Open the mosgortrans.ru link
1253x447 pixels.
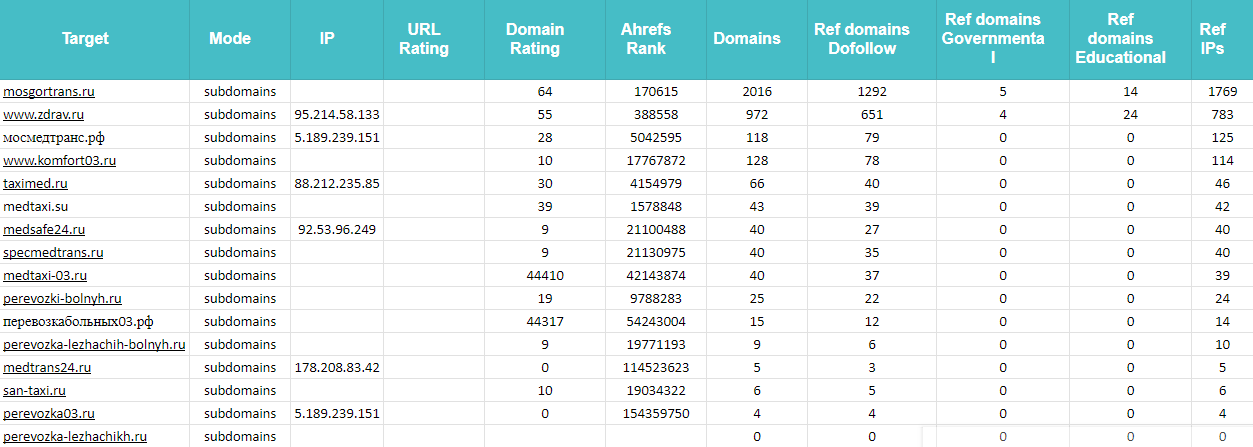pos(49,92)
